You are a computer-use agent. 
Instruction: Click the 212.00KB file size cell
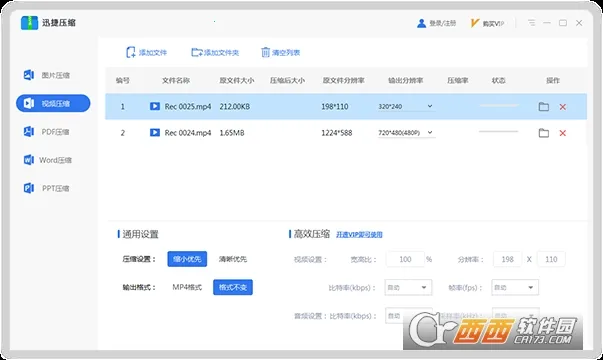(x=235, y=107)
